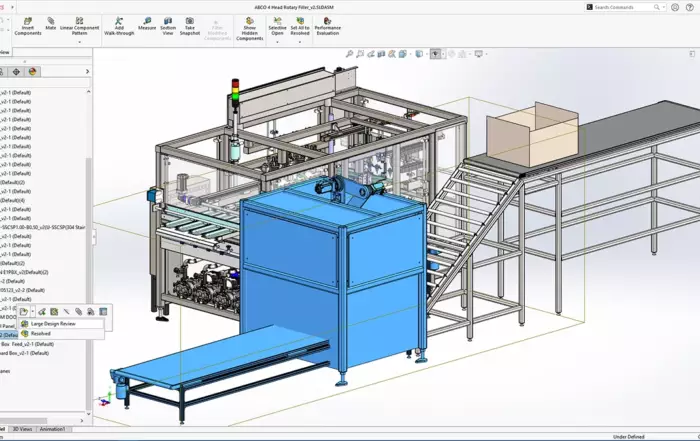700x441 pixels.
Task: Click the horizontal scroll right arrow
Action: point(82,420)
